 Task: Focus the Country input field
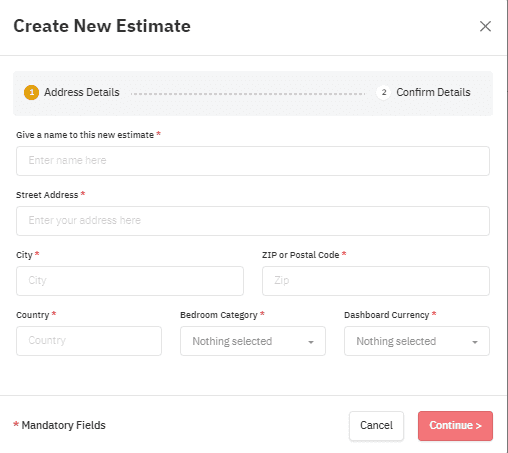pyautogui.click(x=89, y=341)
